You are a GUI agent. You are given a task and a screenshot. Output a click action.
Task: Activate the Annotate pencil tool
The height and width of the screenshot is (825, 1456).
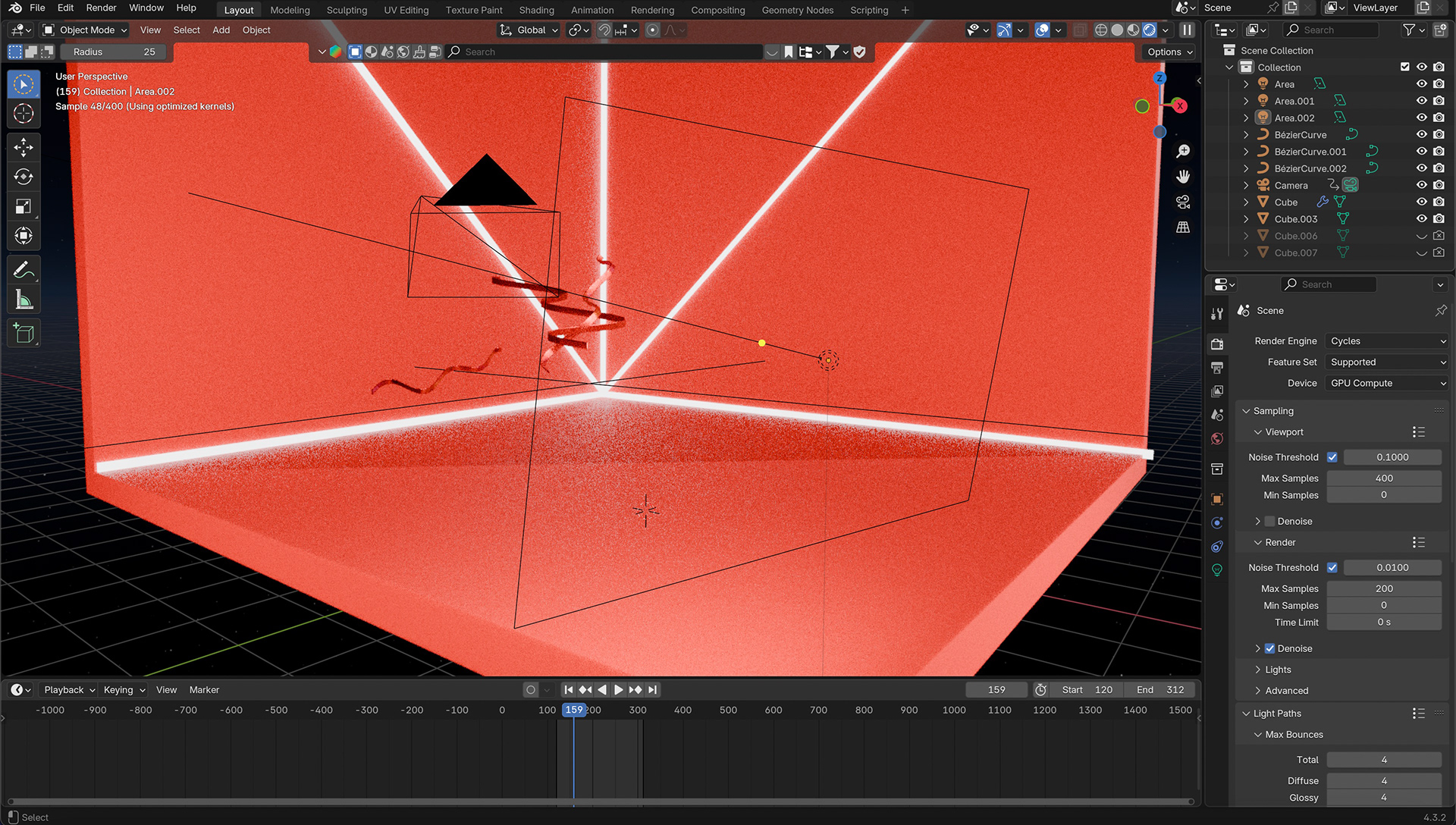24,270
